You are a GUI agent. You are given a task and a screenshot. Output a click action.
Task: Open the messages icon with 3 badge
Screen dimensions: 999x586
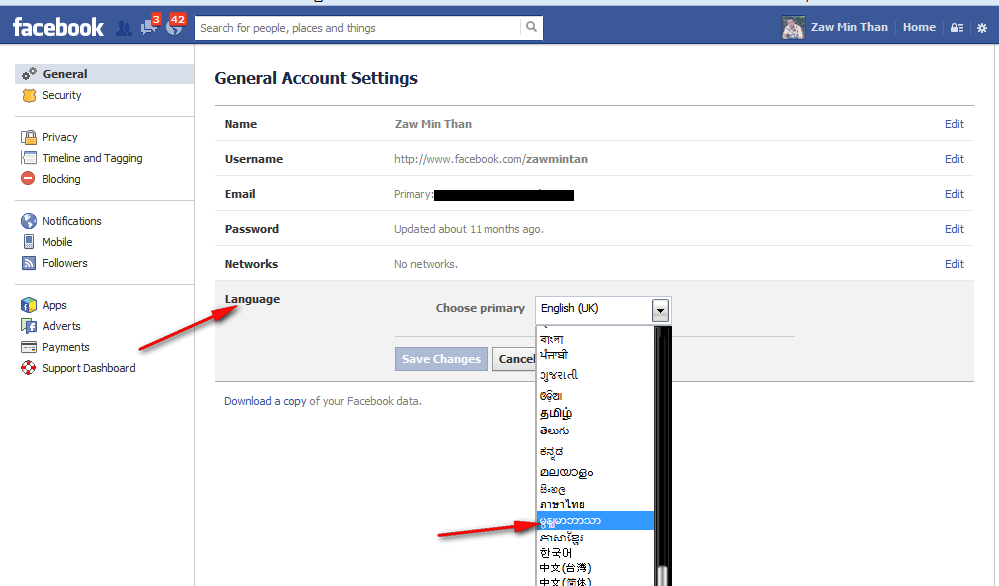click(150, 26)
